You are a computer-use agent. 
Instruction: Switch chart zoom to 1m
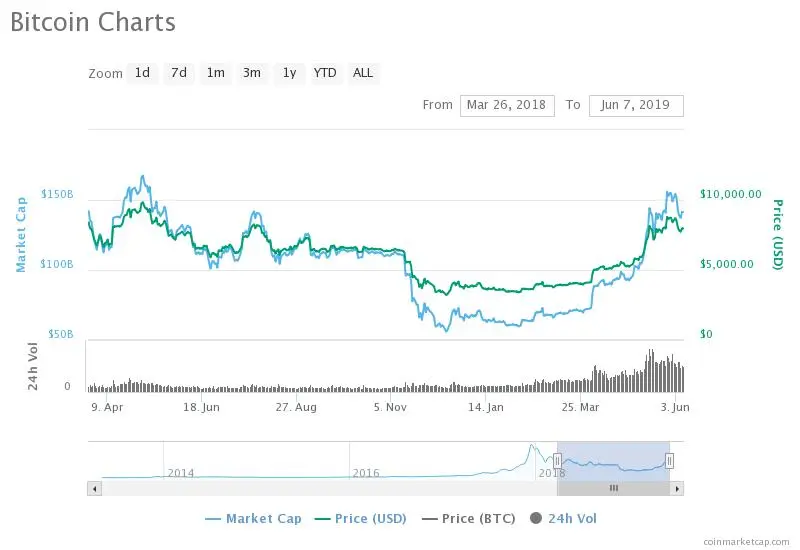[x=215, y=73]
